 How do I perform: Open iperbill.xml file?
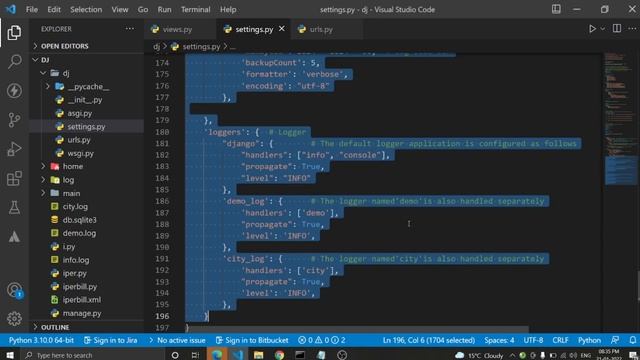point(82,300)
